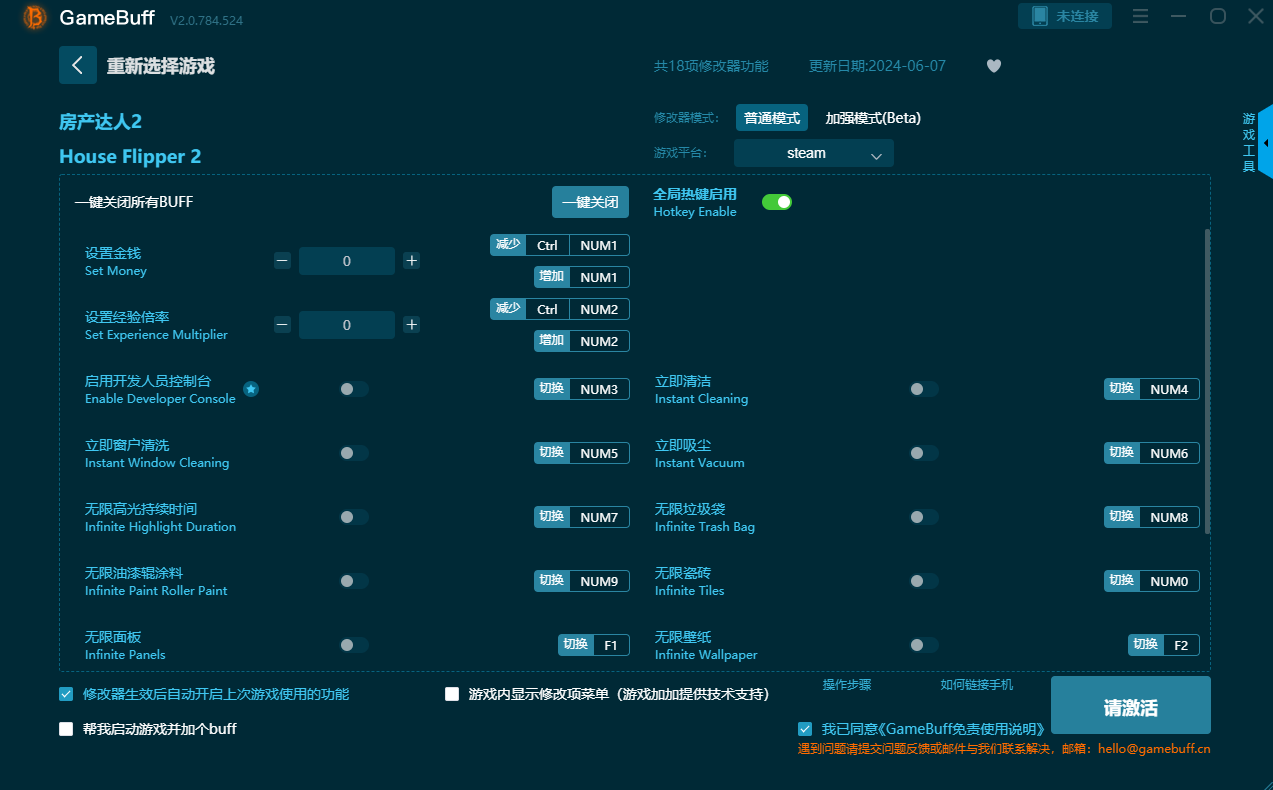Click the 共18项修改器功能 count text
Screen dimensions: 1273x790
pyautogui.click(x=711, y=66)
